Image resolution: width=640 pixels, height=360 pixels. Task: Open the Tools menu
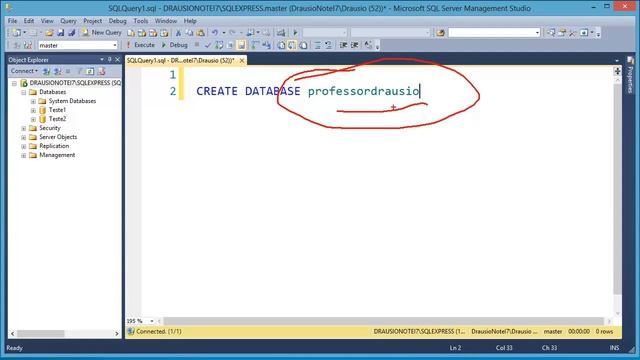coord(141,21)
